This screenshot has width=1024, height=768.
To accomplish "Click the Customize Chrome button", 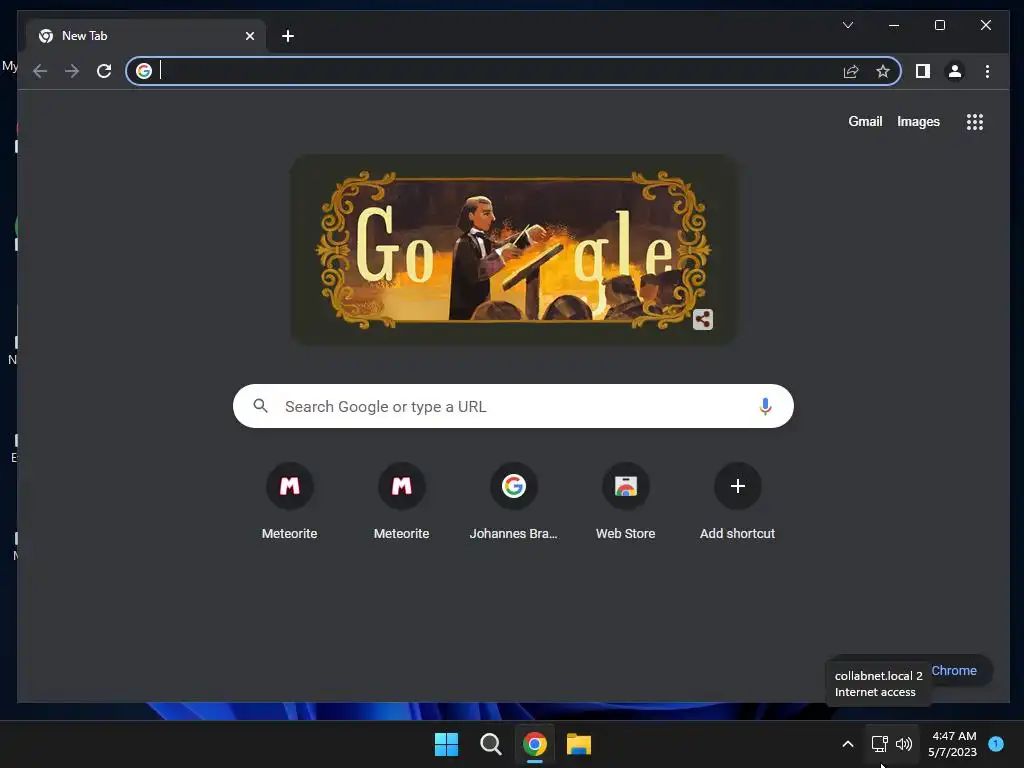I will pyautogui.click(x=960, y=671).
